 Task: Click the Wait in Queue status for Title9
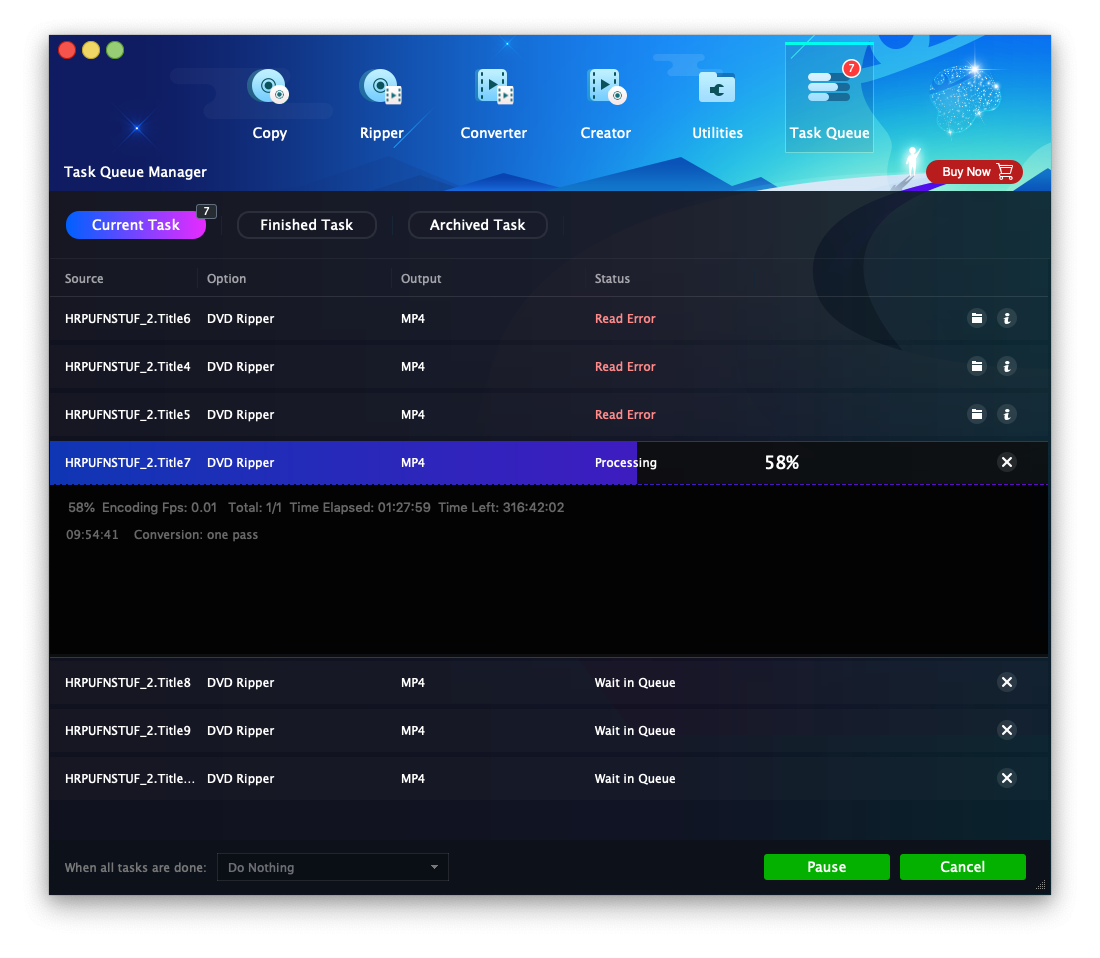(x=635, y=730)
